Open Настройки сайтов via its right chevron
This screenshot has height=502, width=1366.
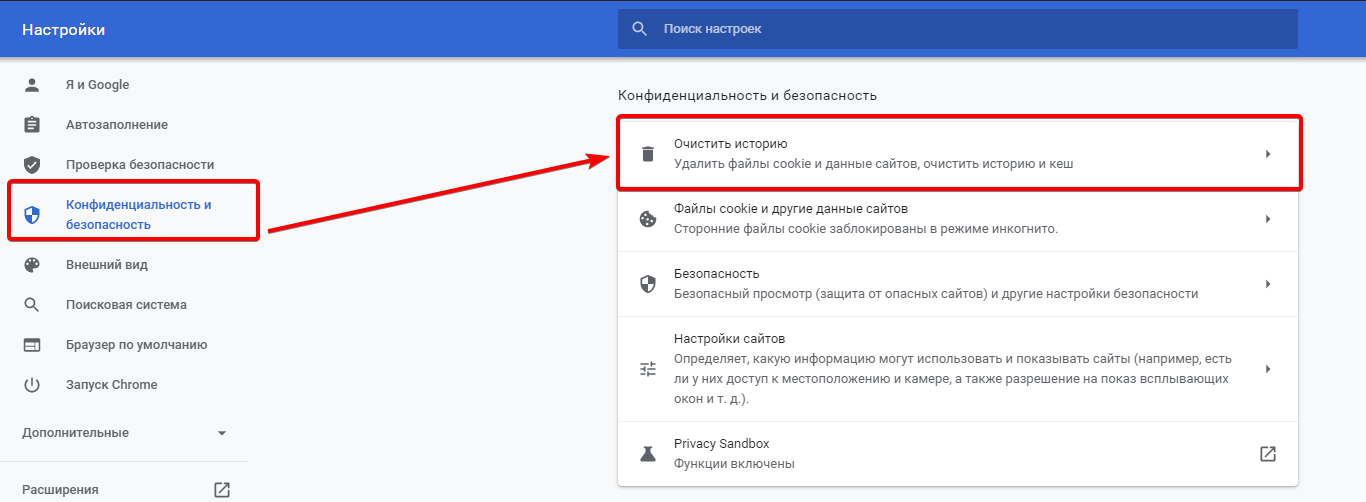[1268, 369]
